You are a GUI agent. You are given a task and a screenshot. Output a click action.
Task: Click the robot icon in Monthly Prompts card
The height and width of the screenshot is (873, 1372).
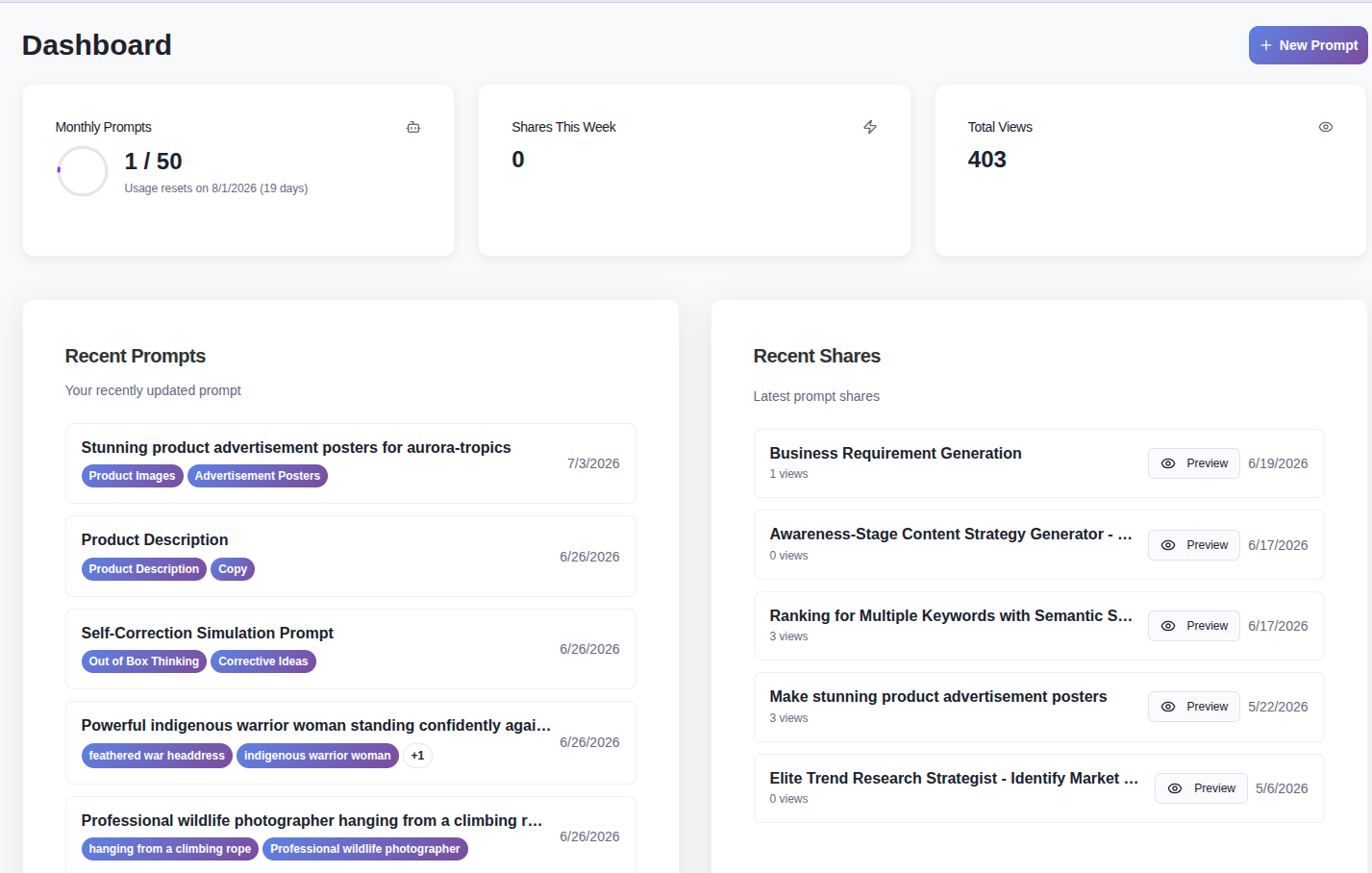[x=413, y=127]
